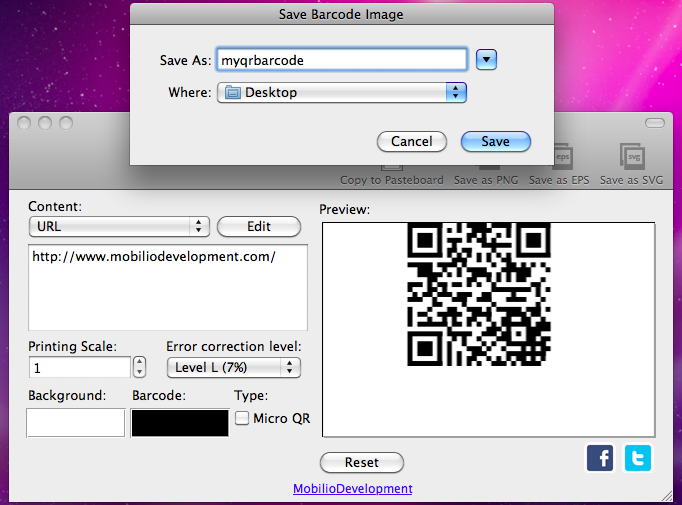Click the QR code preview image

479,294
